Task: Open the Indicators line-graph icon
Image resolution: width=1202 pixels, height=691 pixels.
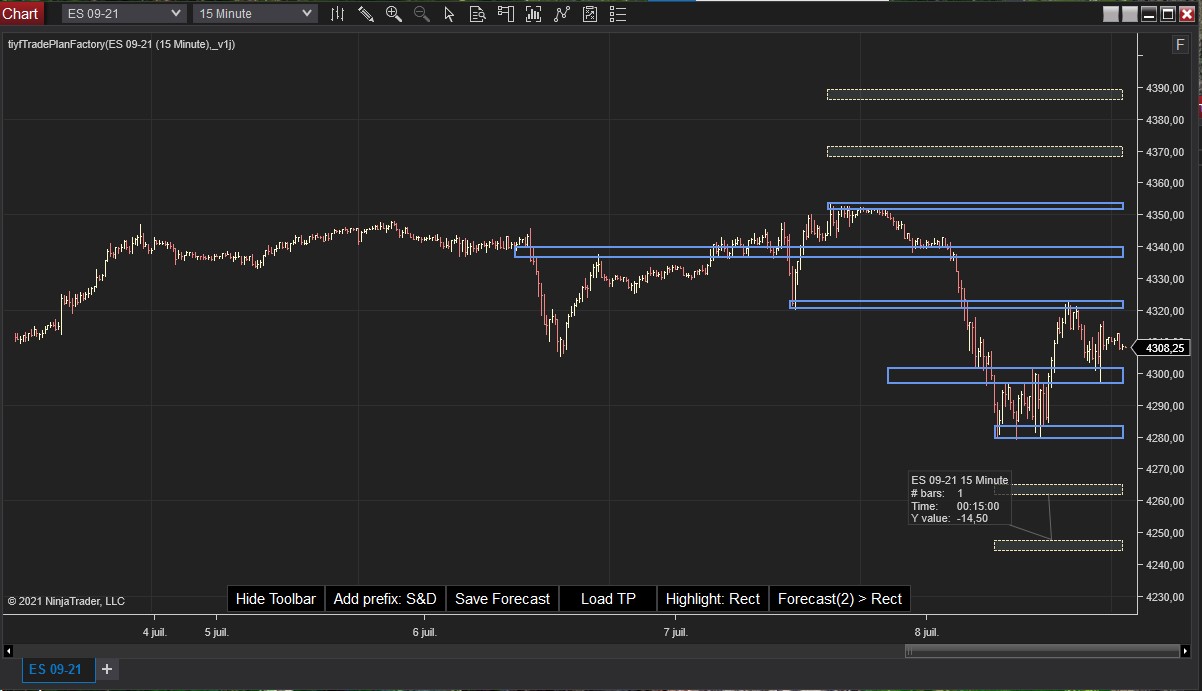Action: pos(563,14)
